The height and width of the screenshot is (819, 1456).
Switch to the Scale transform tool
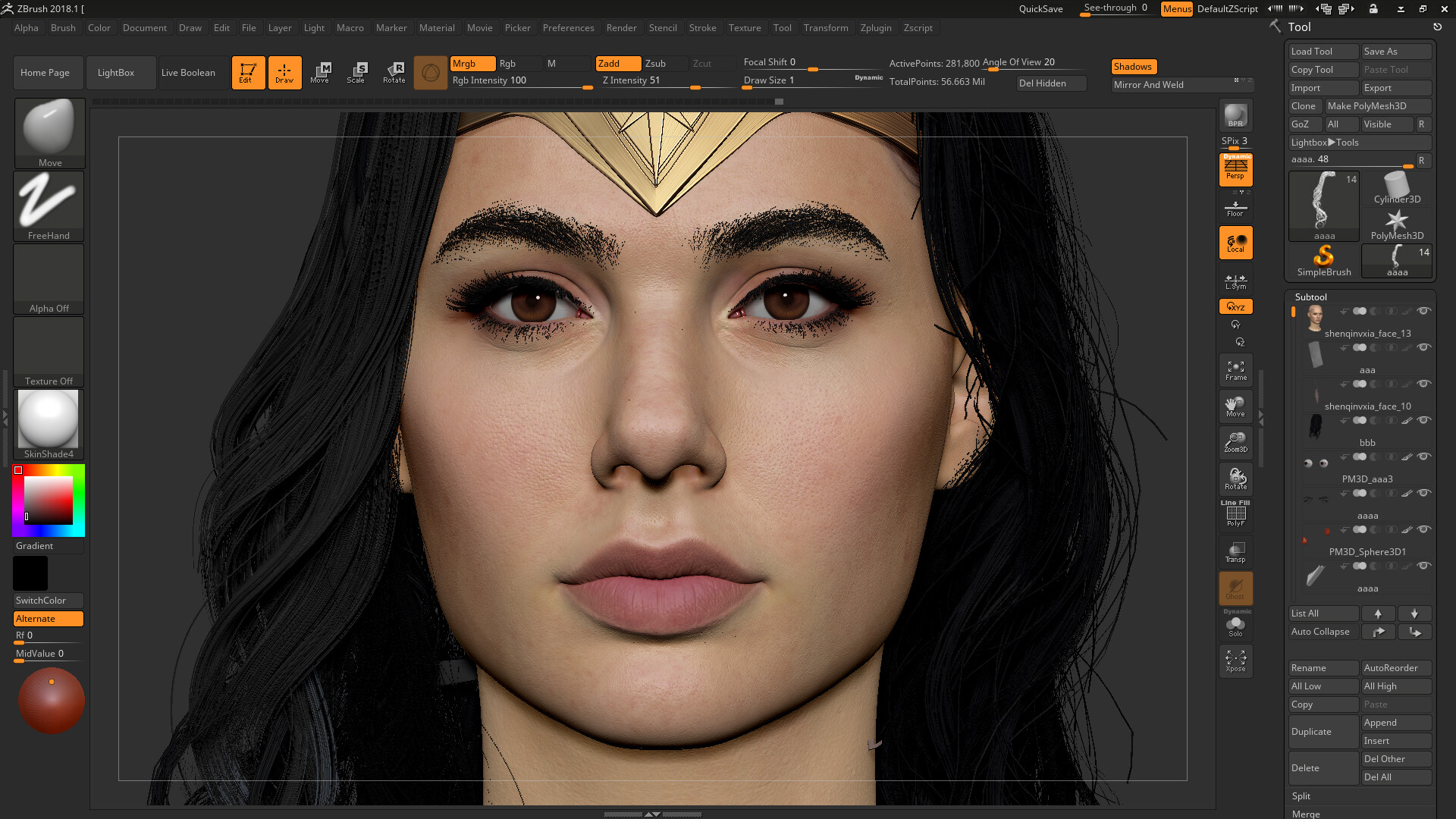coord(356,73)
